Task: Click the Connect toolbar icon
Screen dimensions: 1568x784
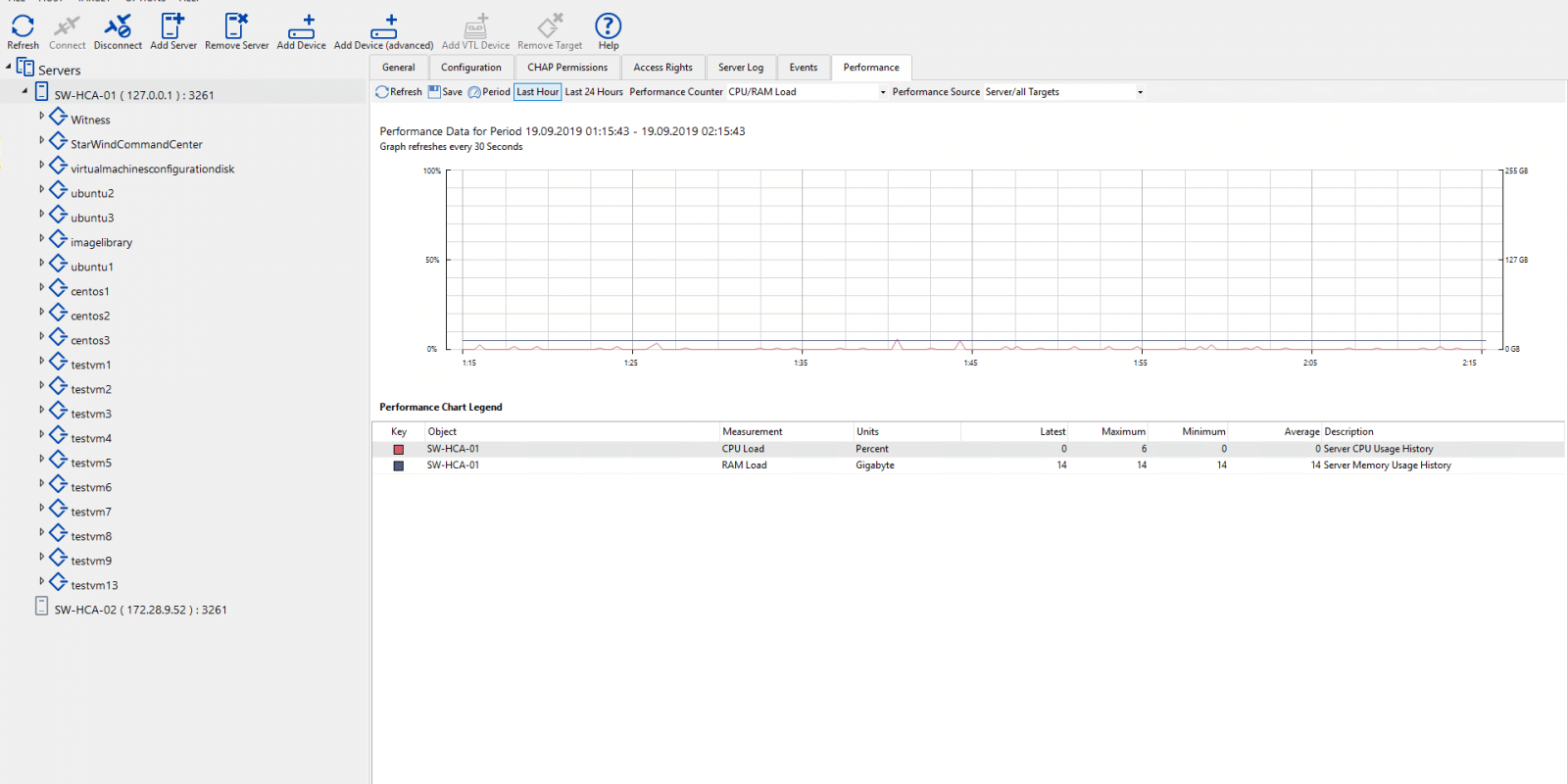Action: [67, 25]
